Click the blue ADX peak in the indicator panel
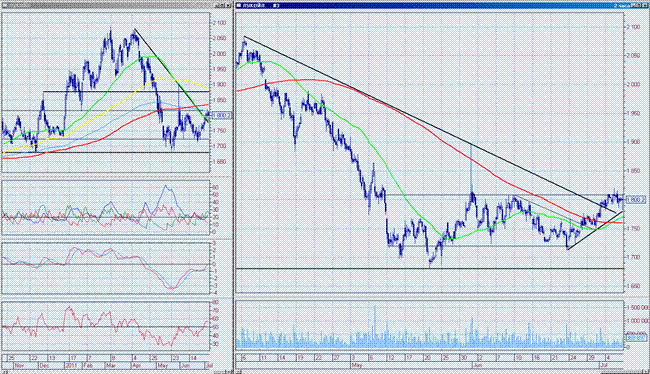Image resolution: width=650 pixels, height=374 pixels. (x=166, y=187)
